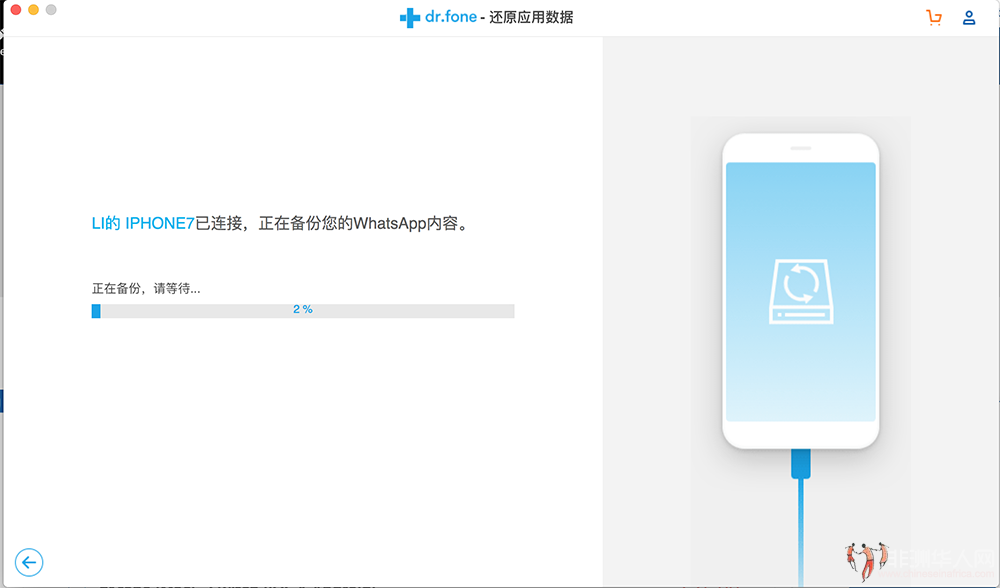This screenshot has width=1000, height=588.
Task: Minimize the window with the yellow button
Action: (33, 10)
